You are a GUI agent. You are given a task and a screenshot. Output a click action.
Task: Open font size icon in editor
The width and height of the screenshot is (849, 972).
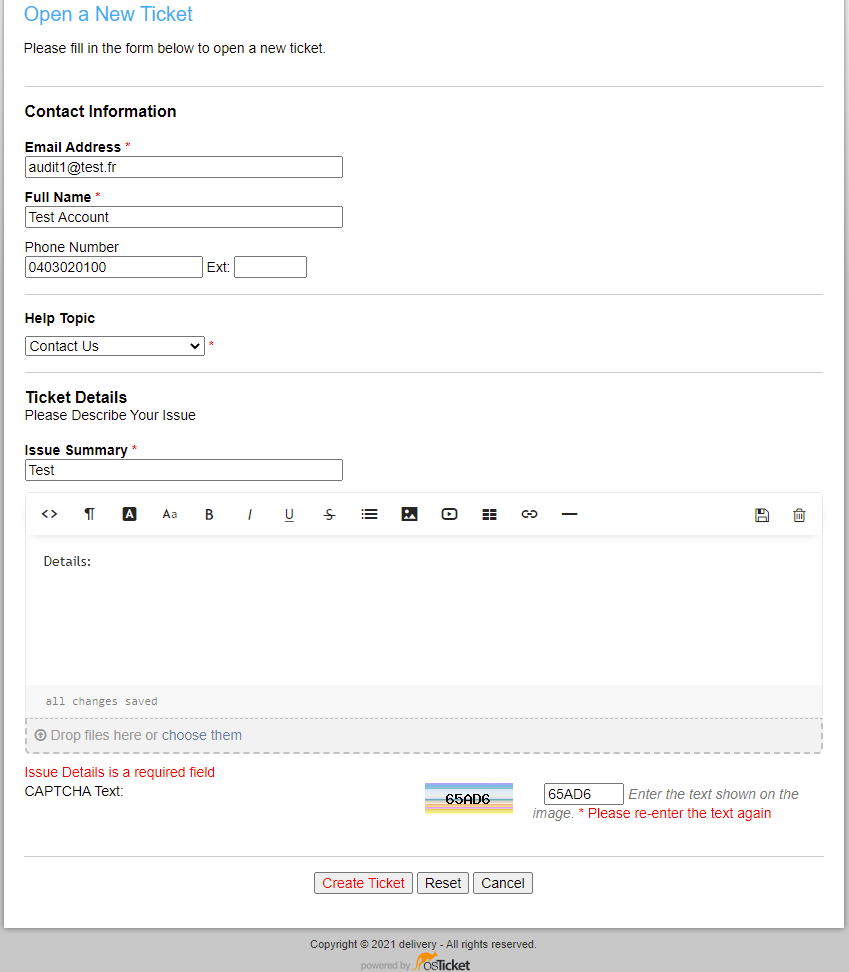click(x=169, y=514)
